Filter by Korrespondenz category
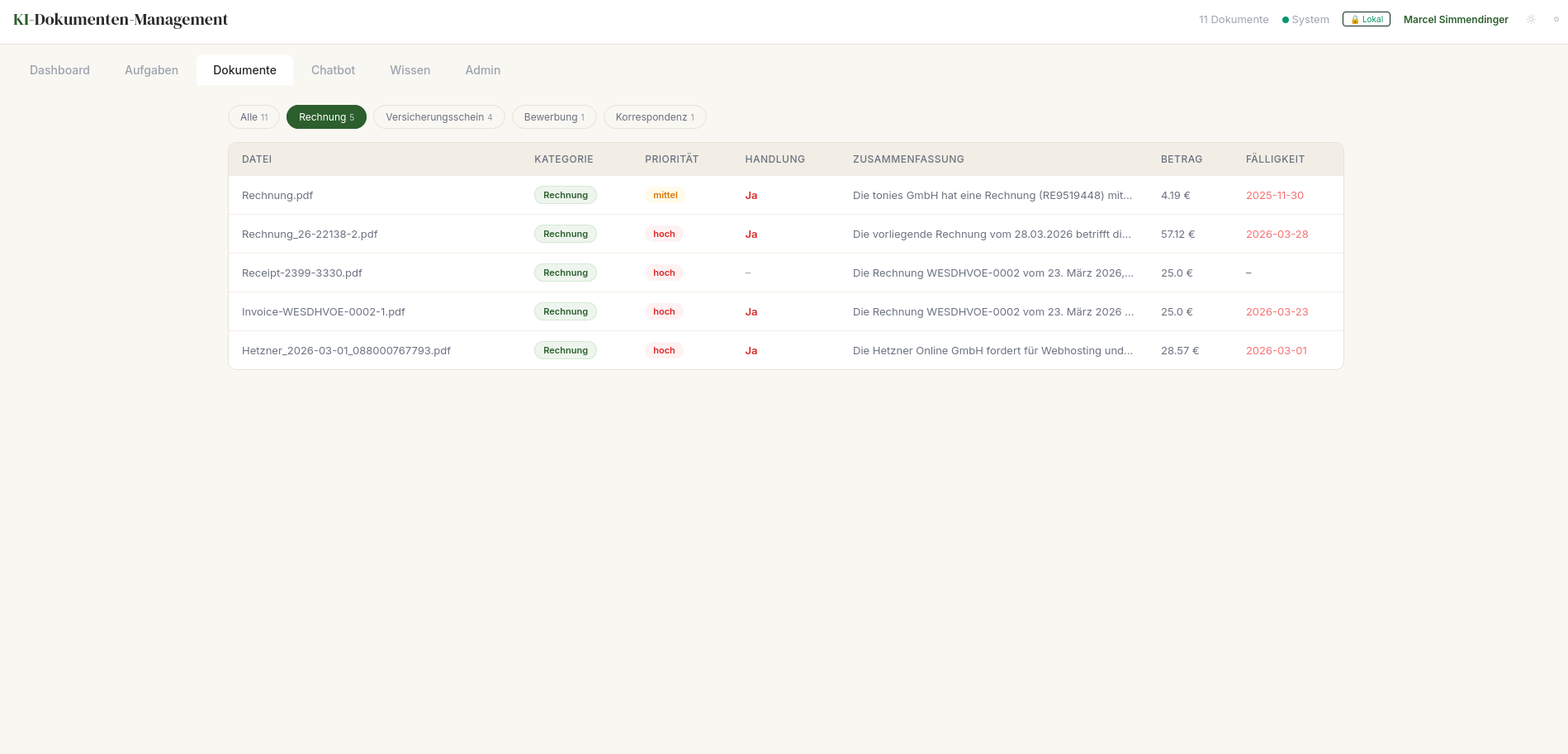This screenshot has width=1568, height=754. [x=654, y=117]
